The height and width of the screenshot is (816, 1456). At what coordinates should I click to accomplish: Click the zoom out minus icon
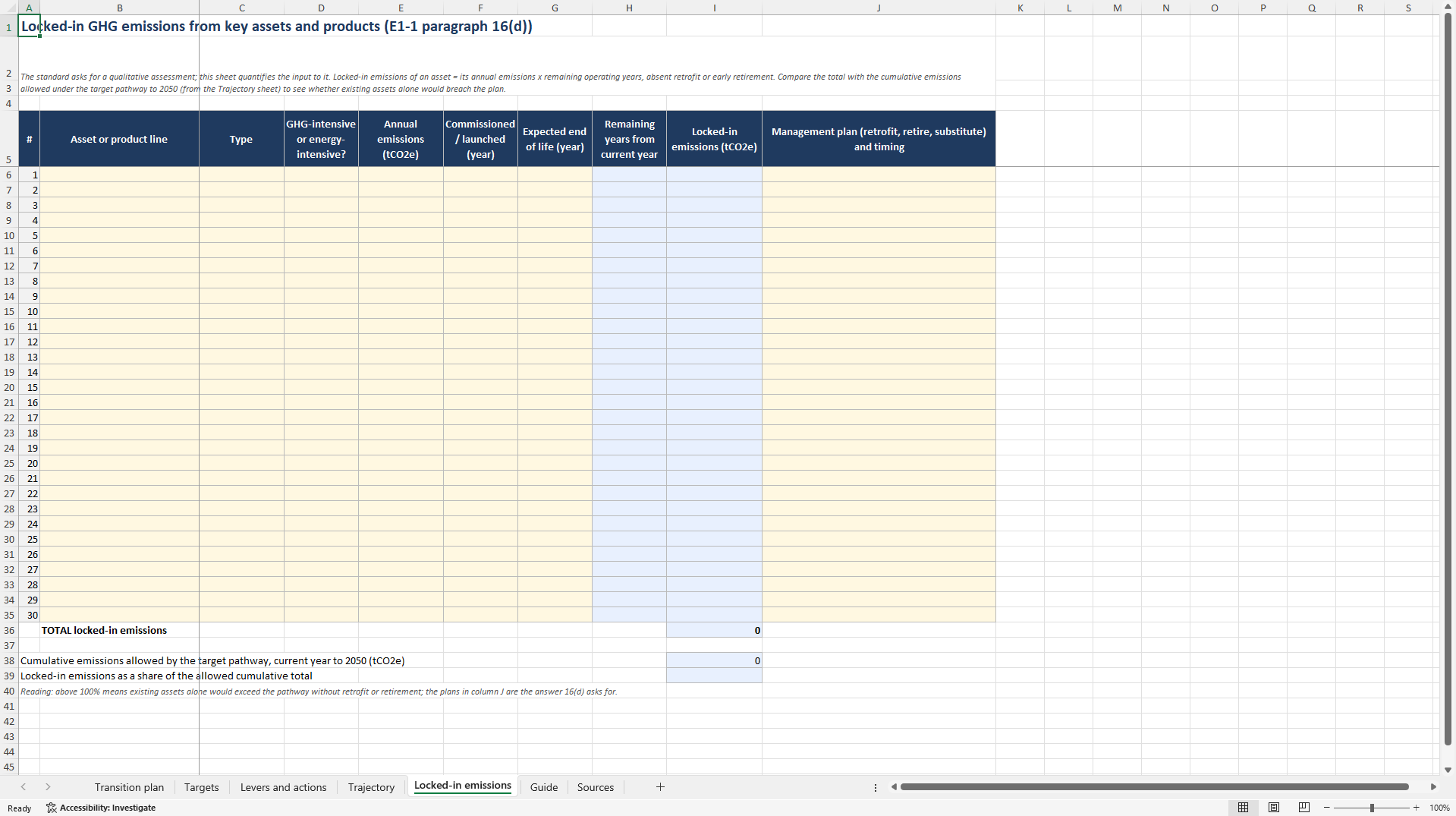[1327, 808]
